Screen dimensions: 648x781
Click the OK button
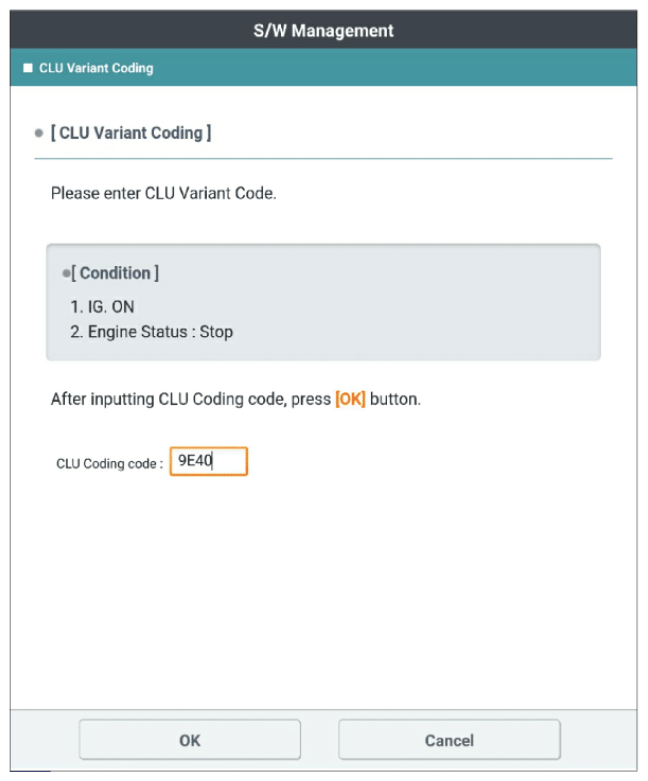click(189, 740)
